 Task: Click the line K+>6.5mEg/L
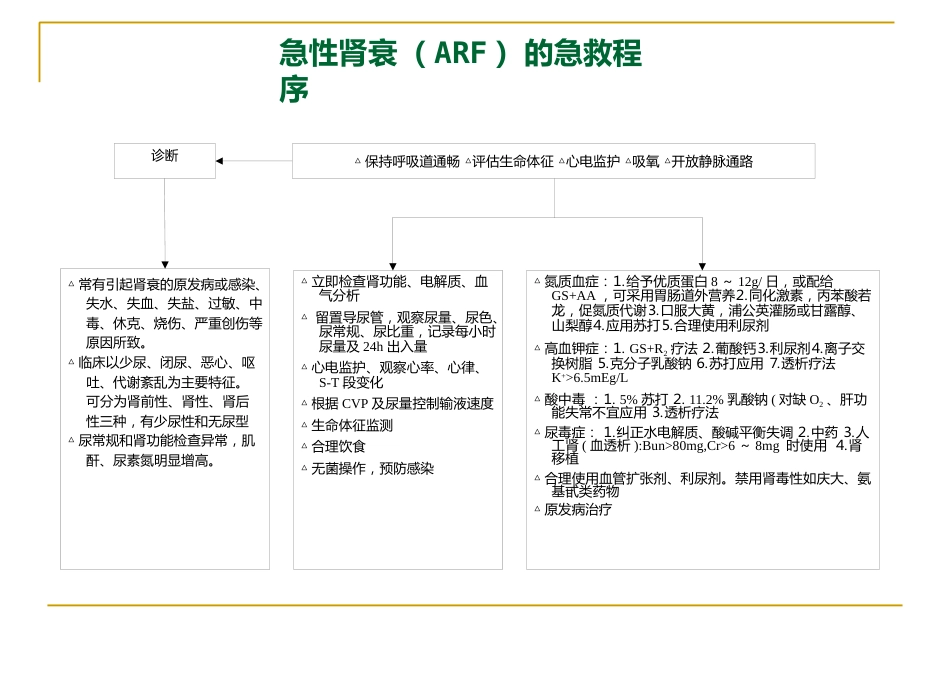coord(590,377)
